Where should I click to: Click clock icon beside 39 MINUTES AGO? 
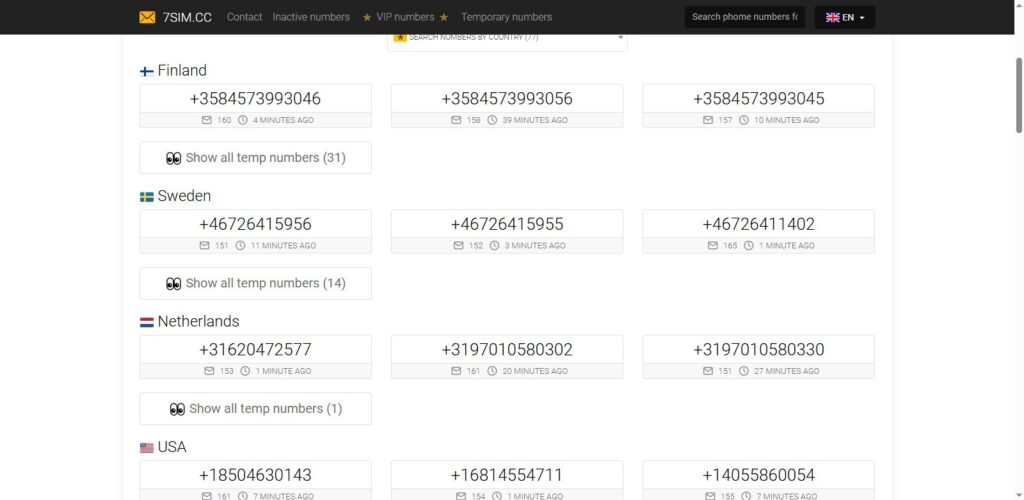(492, 120)
